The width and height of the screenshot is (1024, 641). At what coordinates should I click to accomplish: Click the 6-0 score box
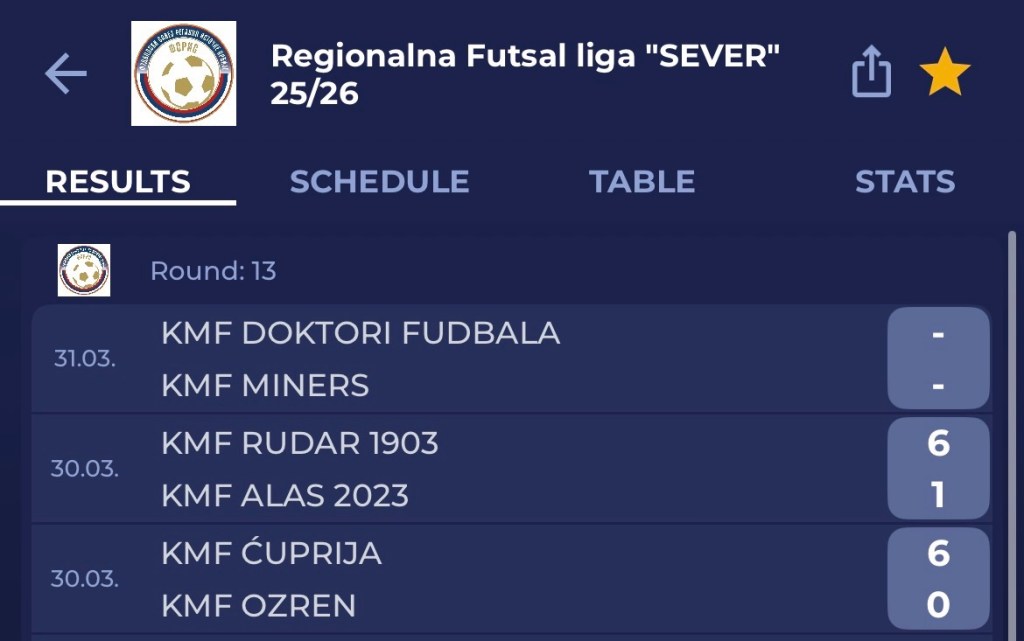[x=938, y=579]
